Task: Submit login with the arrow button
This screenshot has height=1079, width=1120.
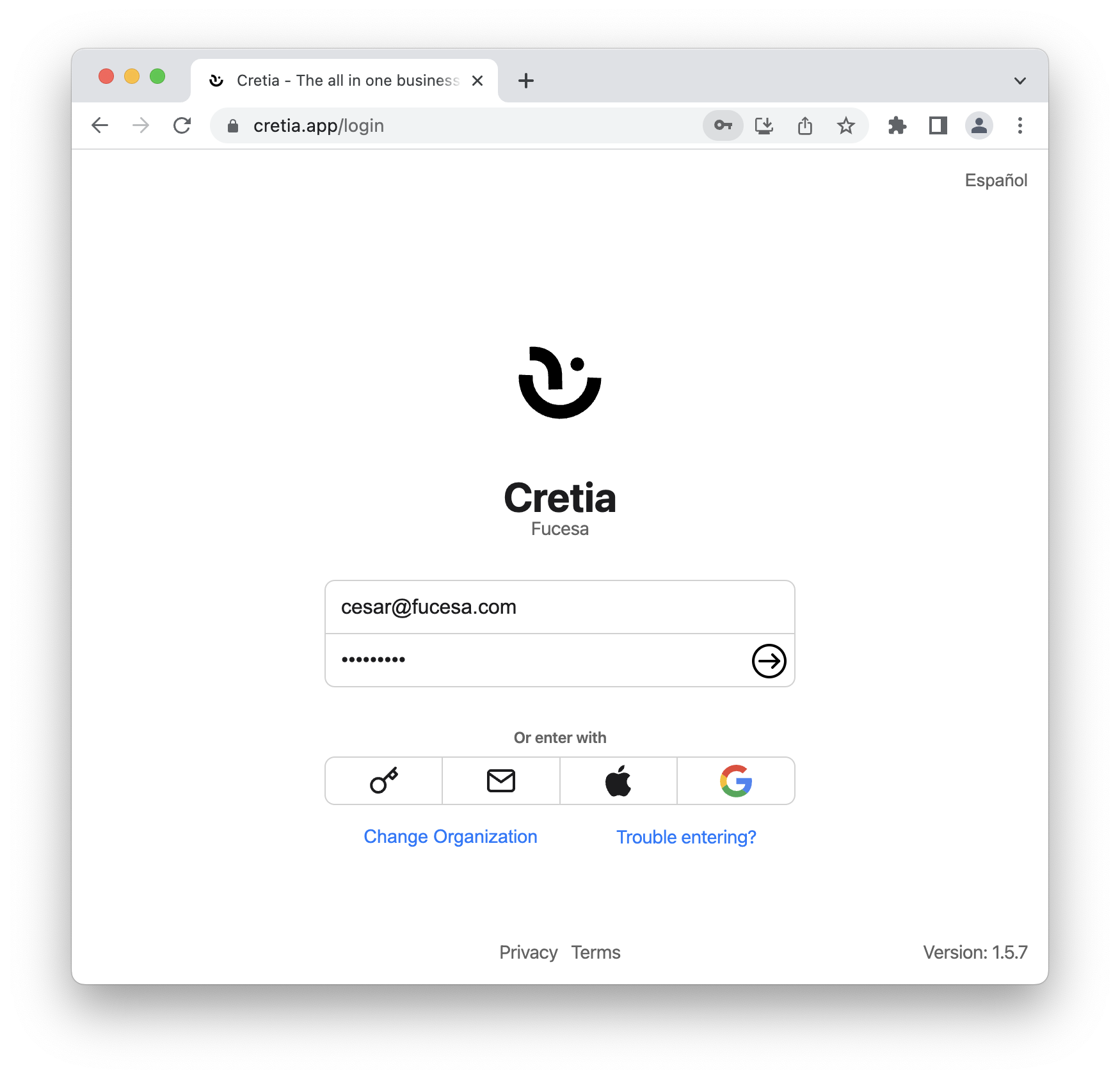Action: tap(769, 660)
